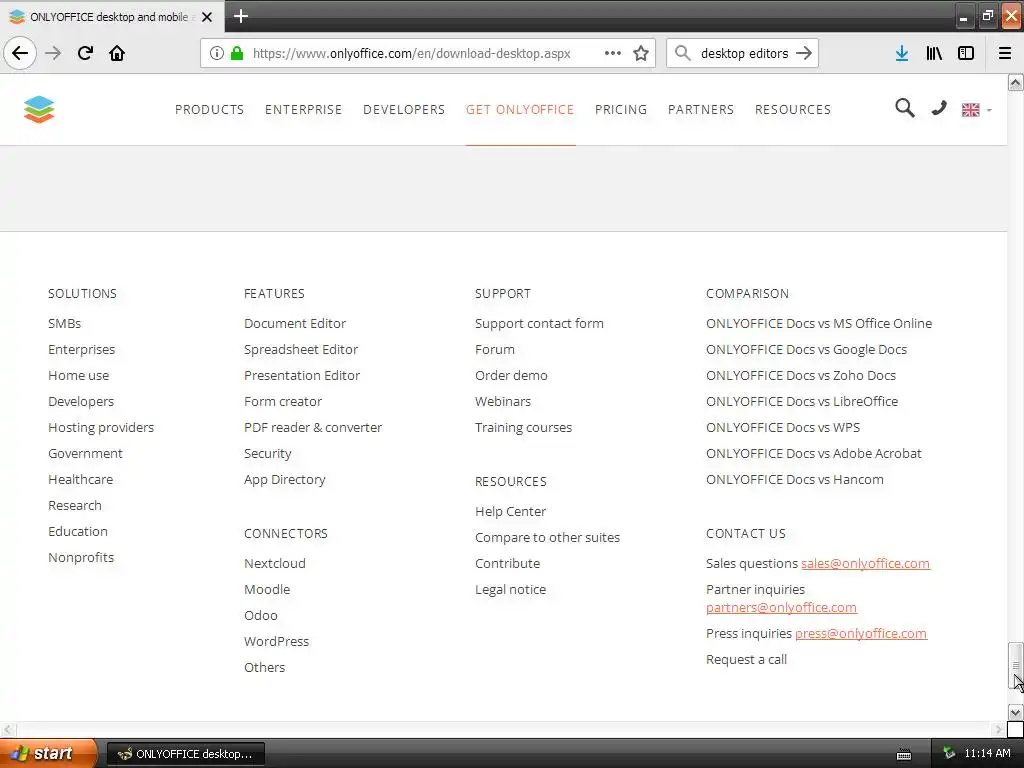
Task: Click the browser Forward arrow button
Action: pyautogui.click(x=53, y=53)
